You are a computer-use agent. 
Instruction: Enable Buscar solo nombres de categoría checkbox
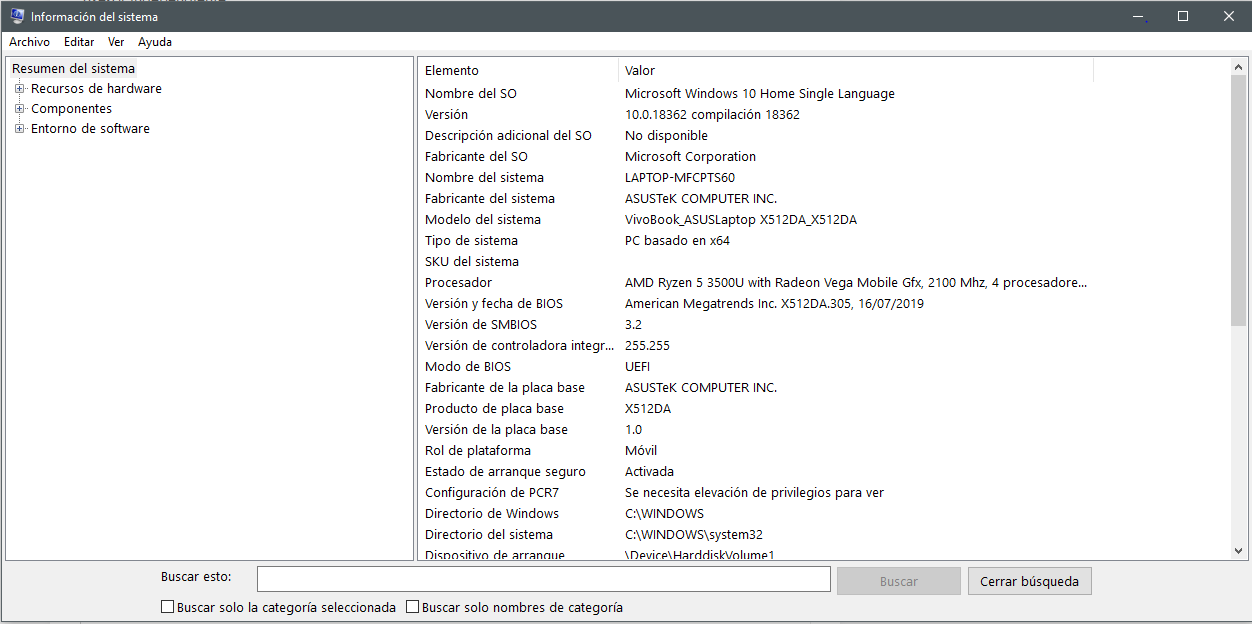point(412,607)
